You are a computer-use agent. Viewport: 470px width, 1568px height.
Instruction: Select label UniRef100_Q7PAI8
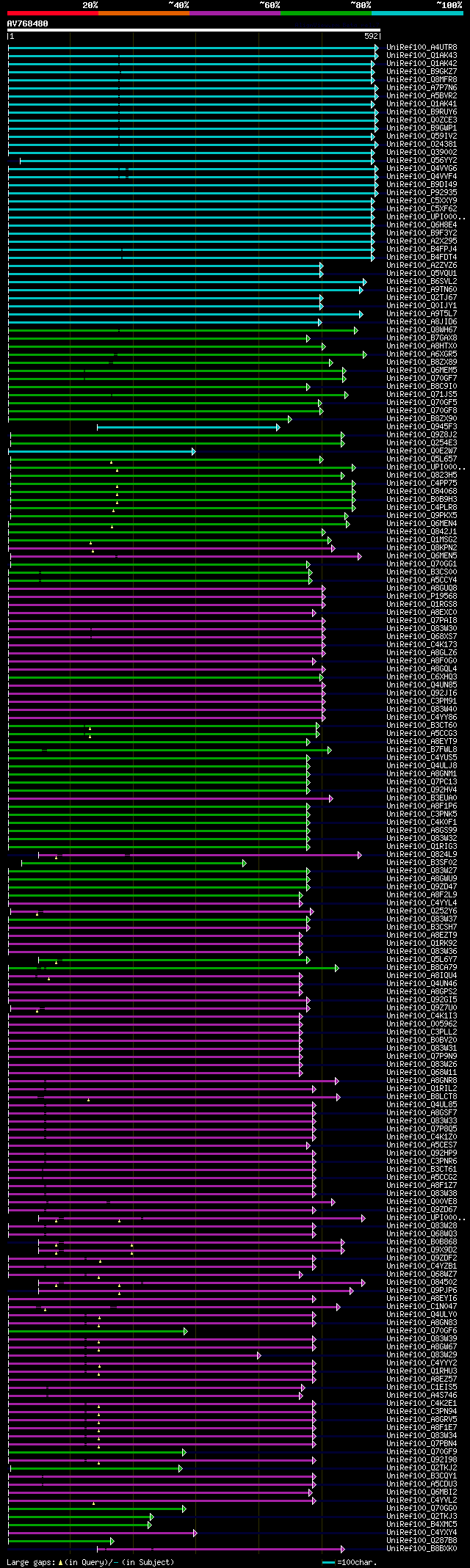pos(422,621)
